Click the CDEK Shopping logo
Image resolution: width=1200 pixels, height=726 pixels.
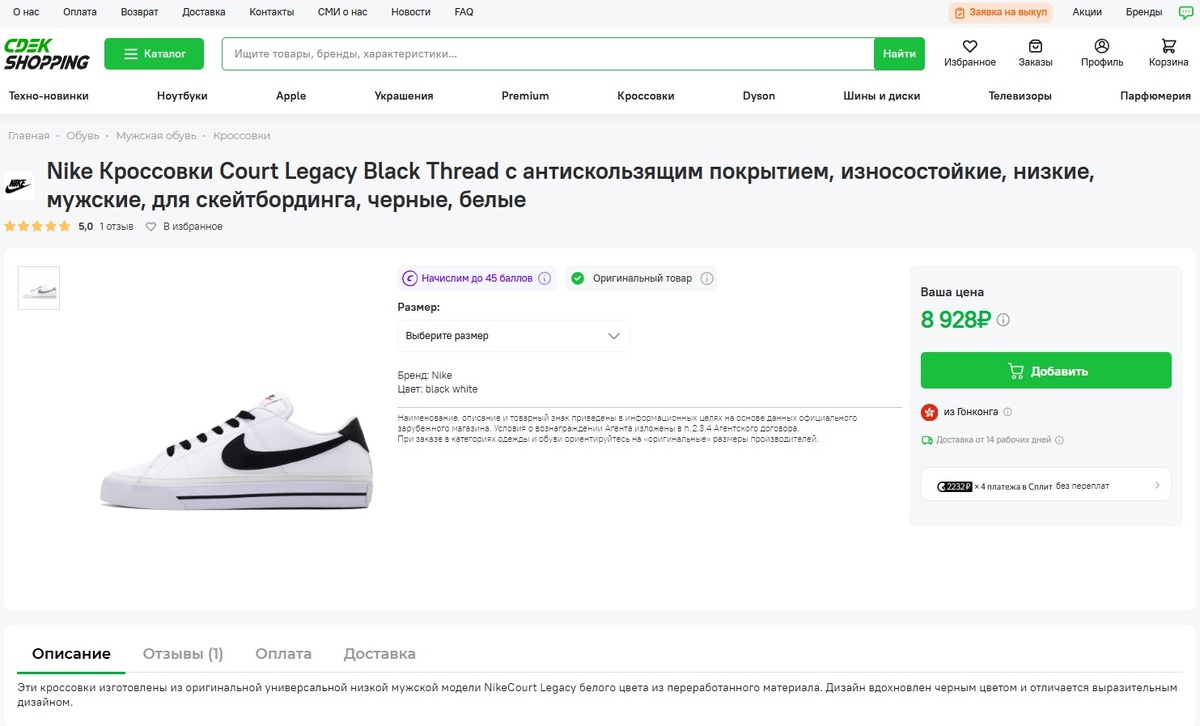(x=48, y=54)
